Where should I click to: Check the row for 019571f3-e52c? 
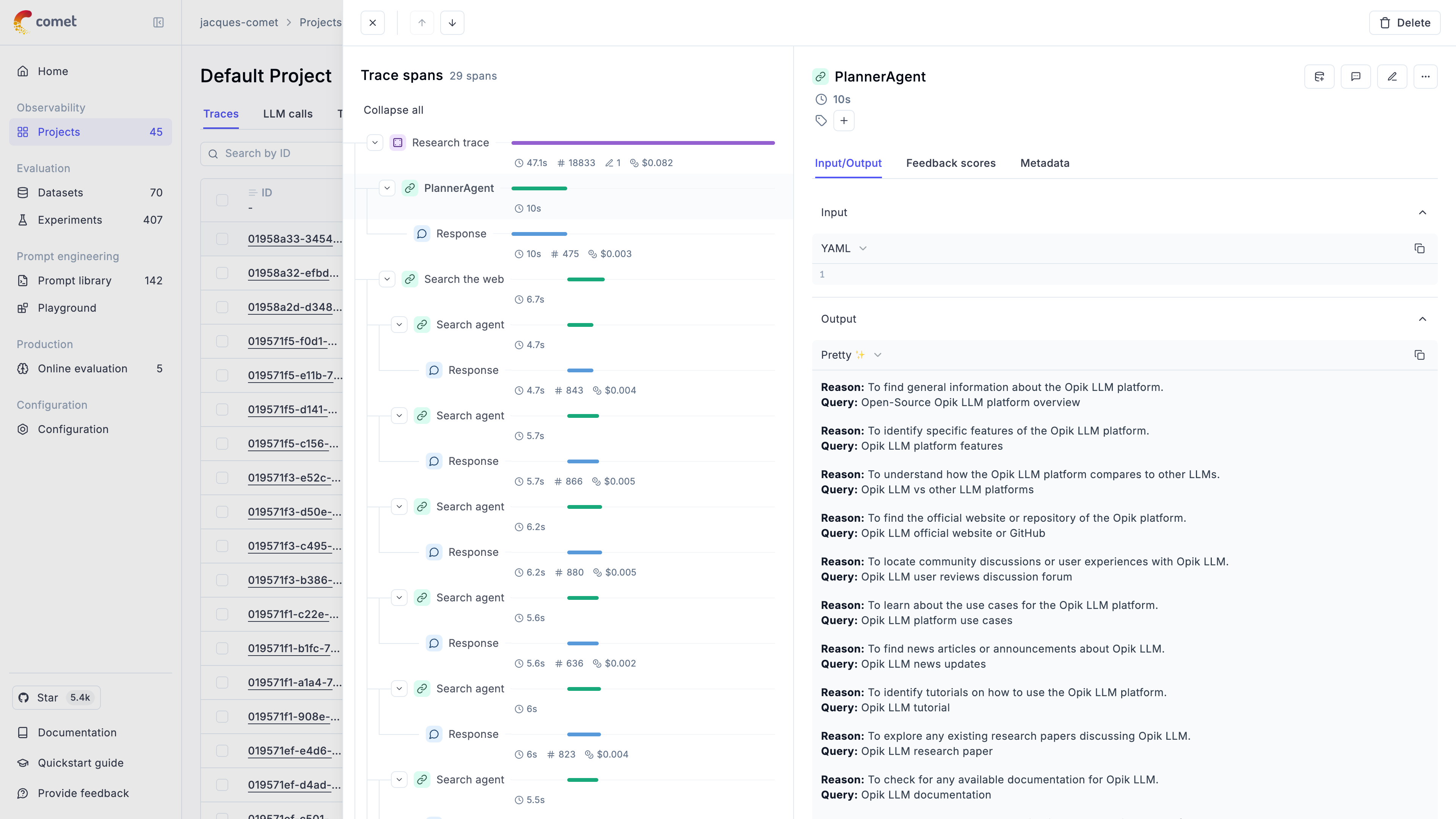pos(222,478)
